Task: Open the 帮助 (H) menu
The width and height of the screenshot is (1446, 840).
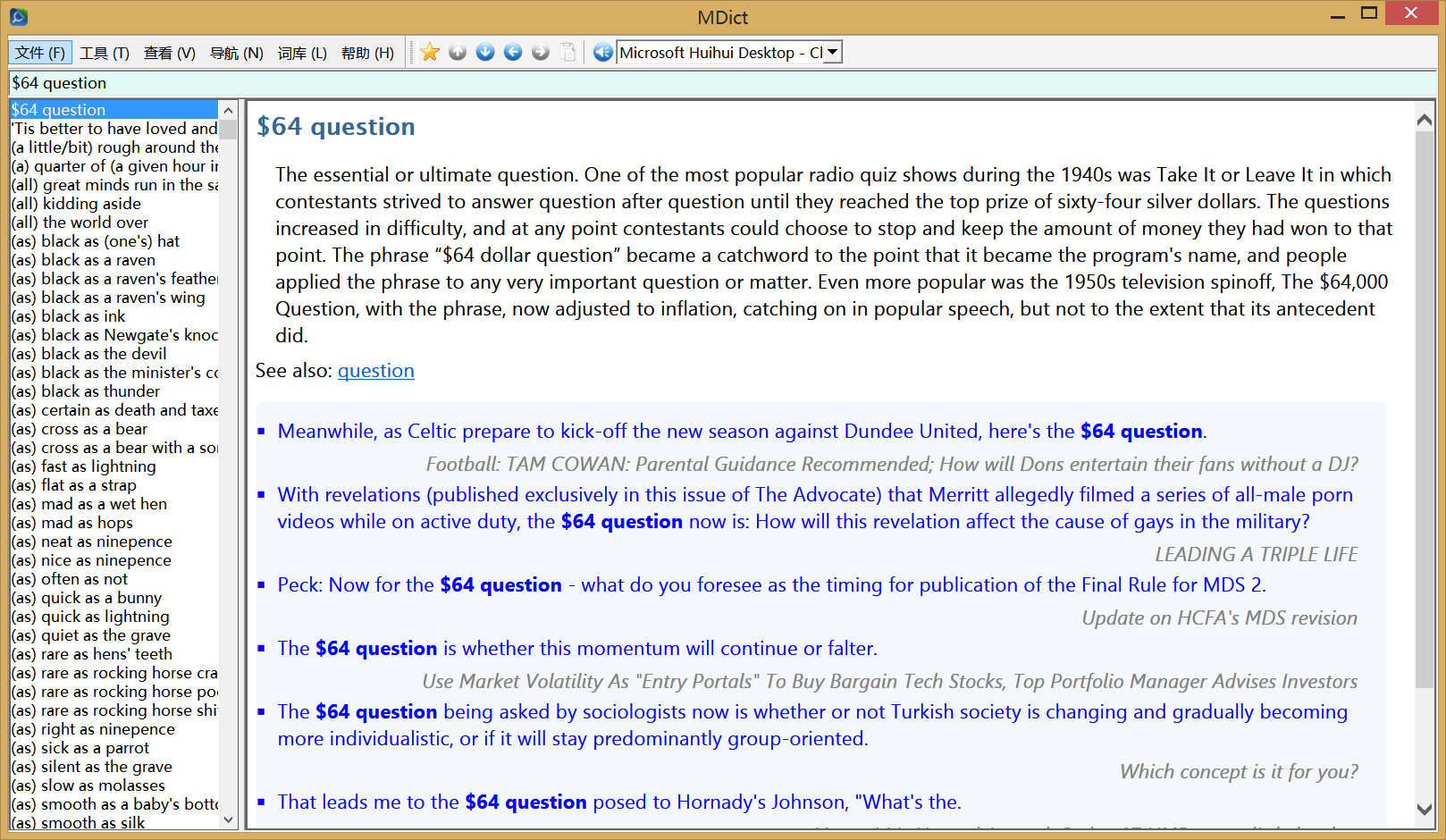Action: 367,53
